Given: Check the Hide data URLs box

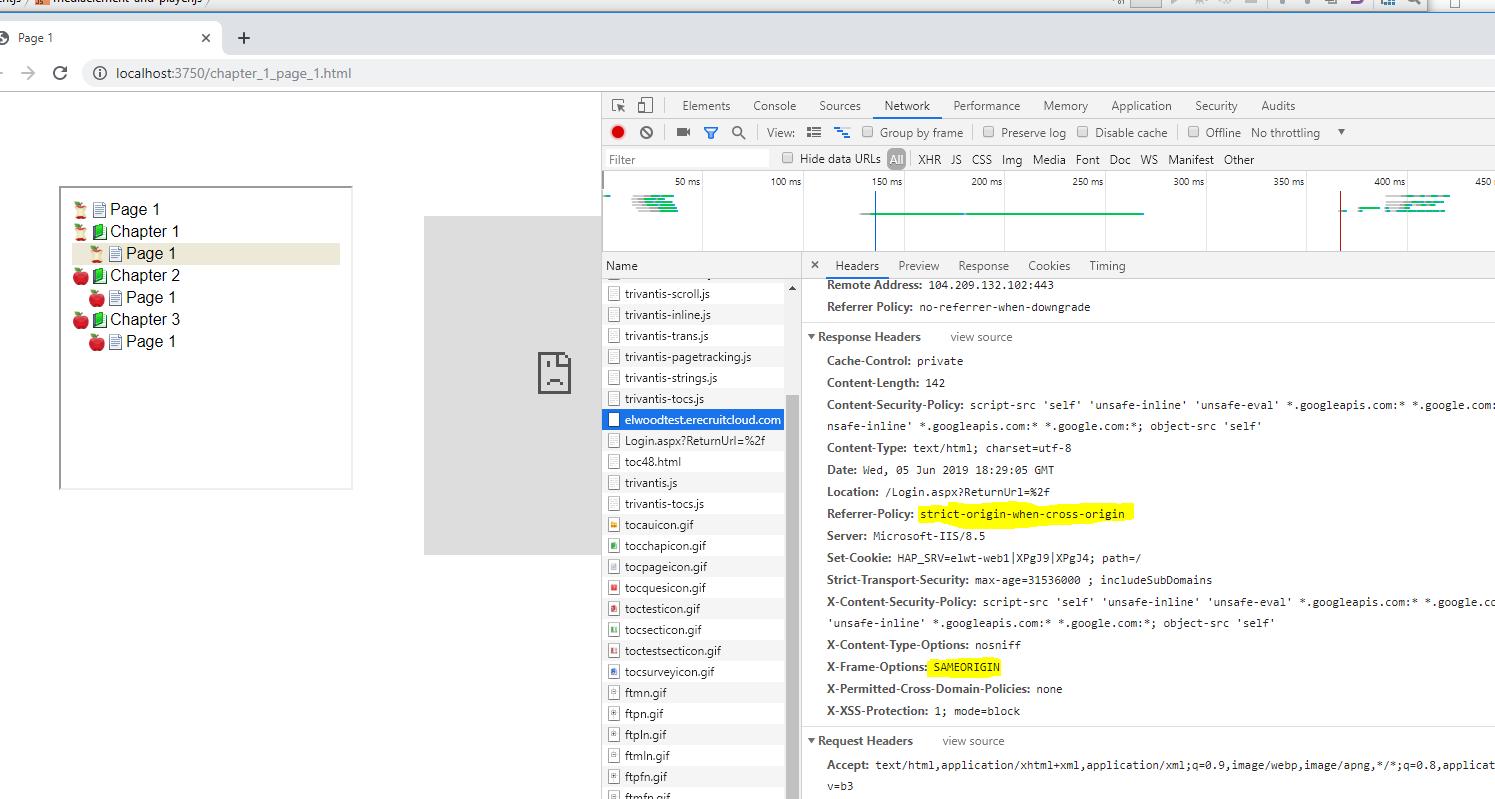Looking at the screenshot, I should click(788, 158).
